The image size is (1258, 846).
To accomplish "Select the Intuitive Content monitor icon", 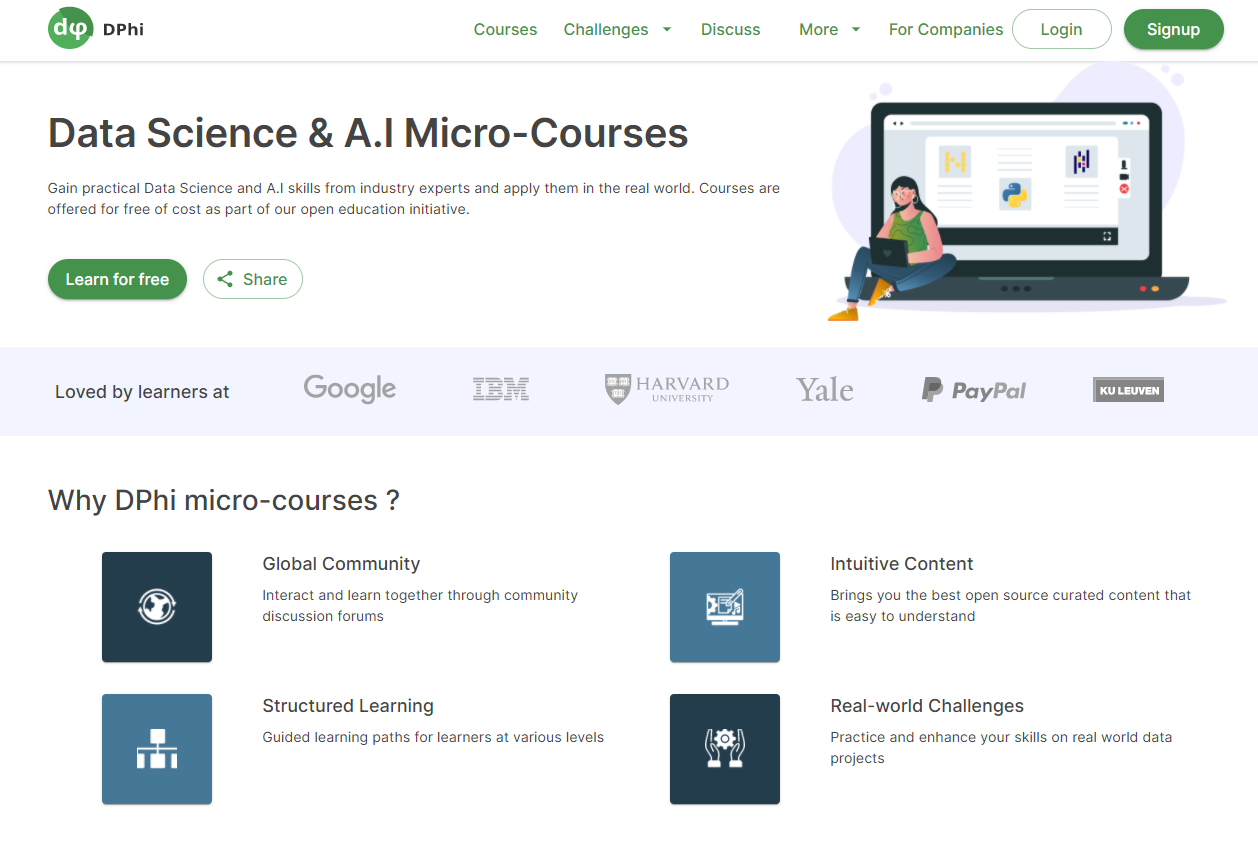I will point(724,606).
